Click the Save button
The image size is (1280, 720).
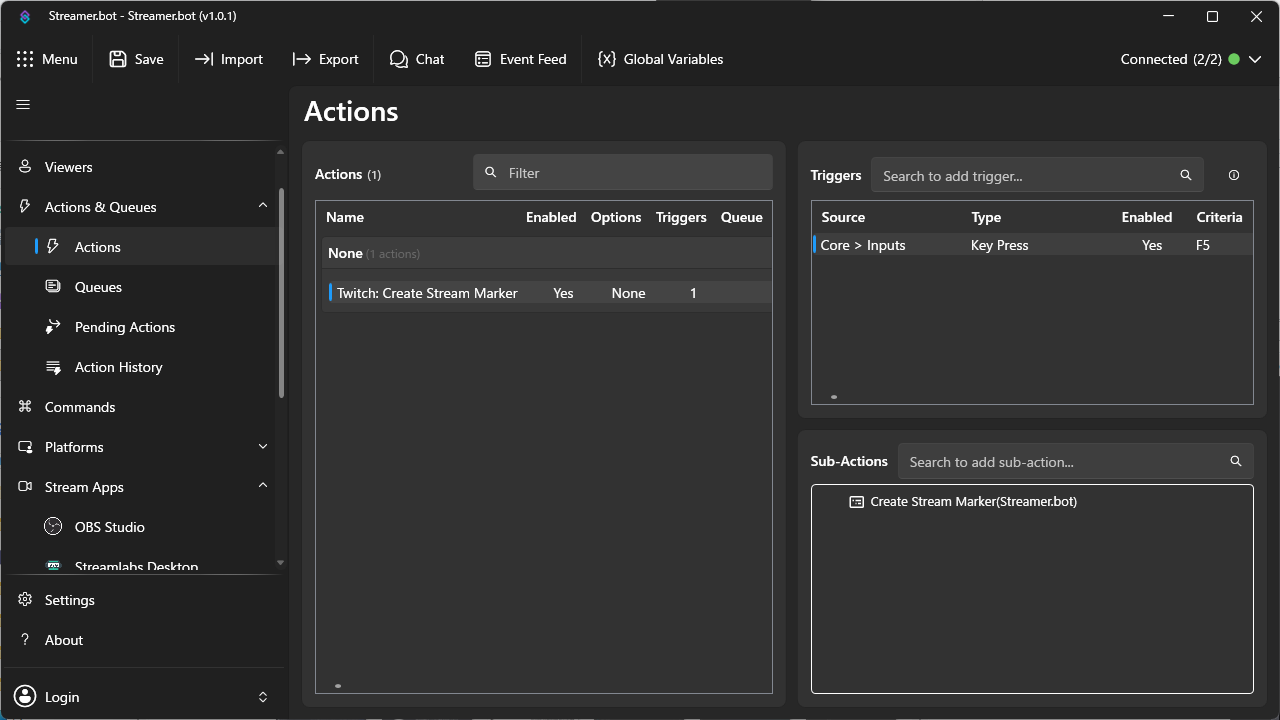coord(136,59)
